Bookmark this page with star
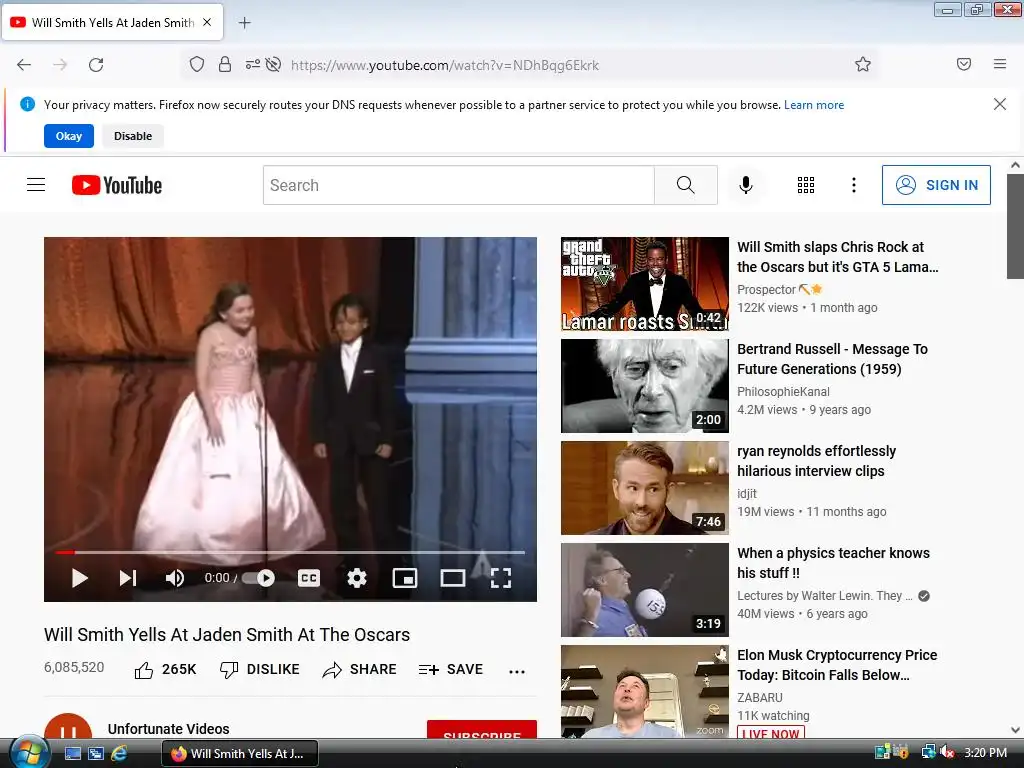 point(863,64)
